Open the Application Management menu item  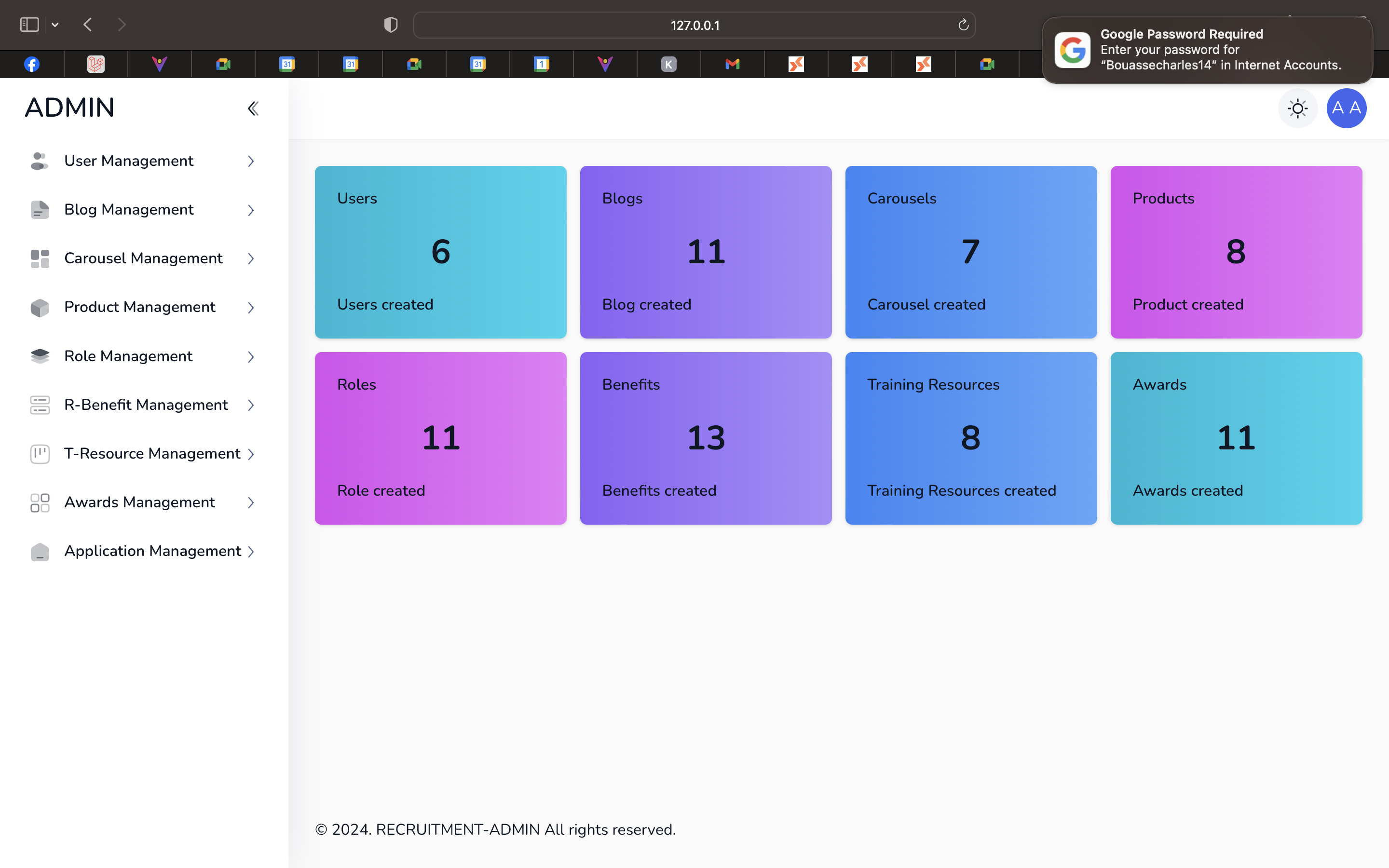[x=152, y=551]
